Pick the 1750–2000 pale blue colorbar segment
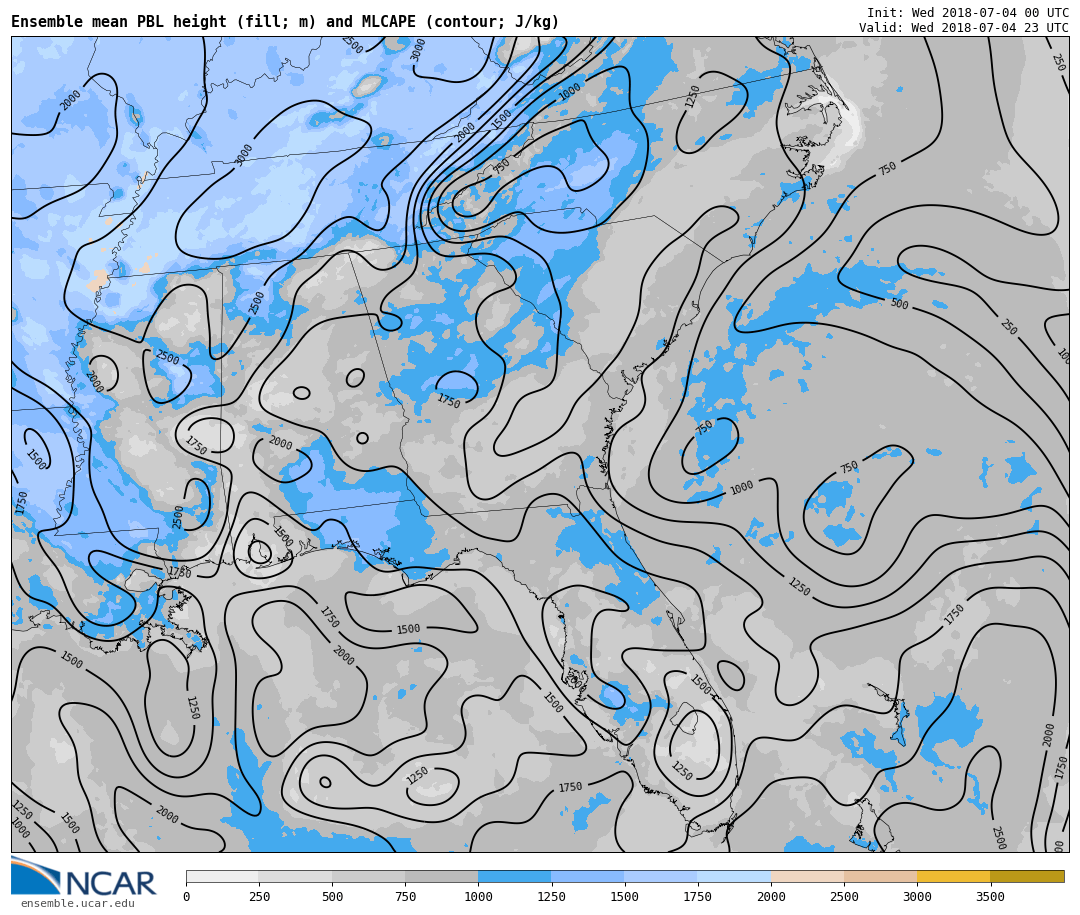The image size is (1080, 915). (734, 876)
